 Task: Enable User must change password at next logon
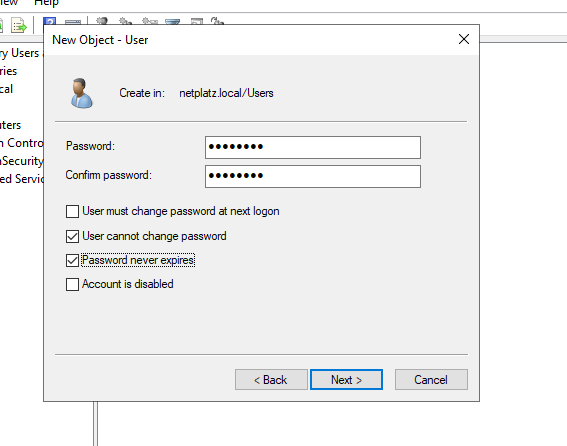click(x=72, y=211)
